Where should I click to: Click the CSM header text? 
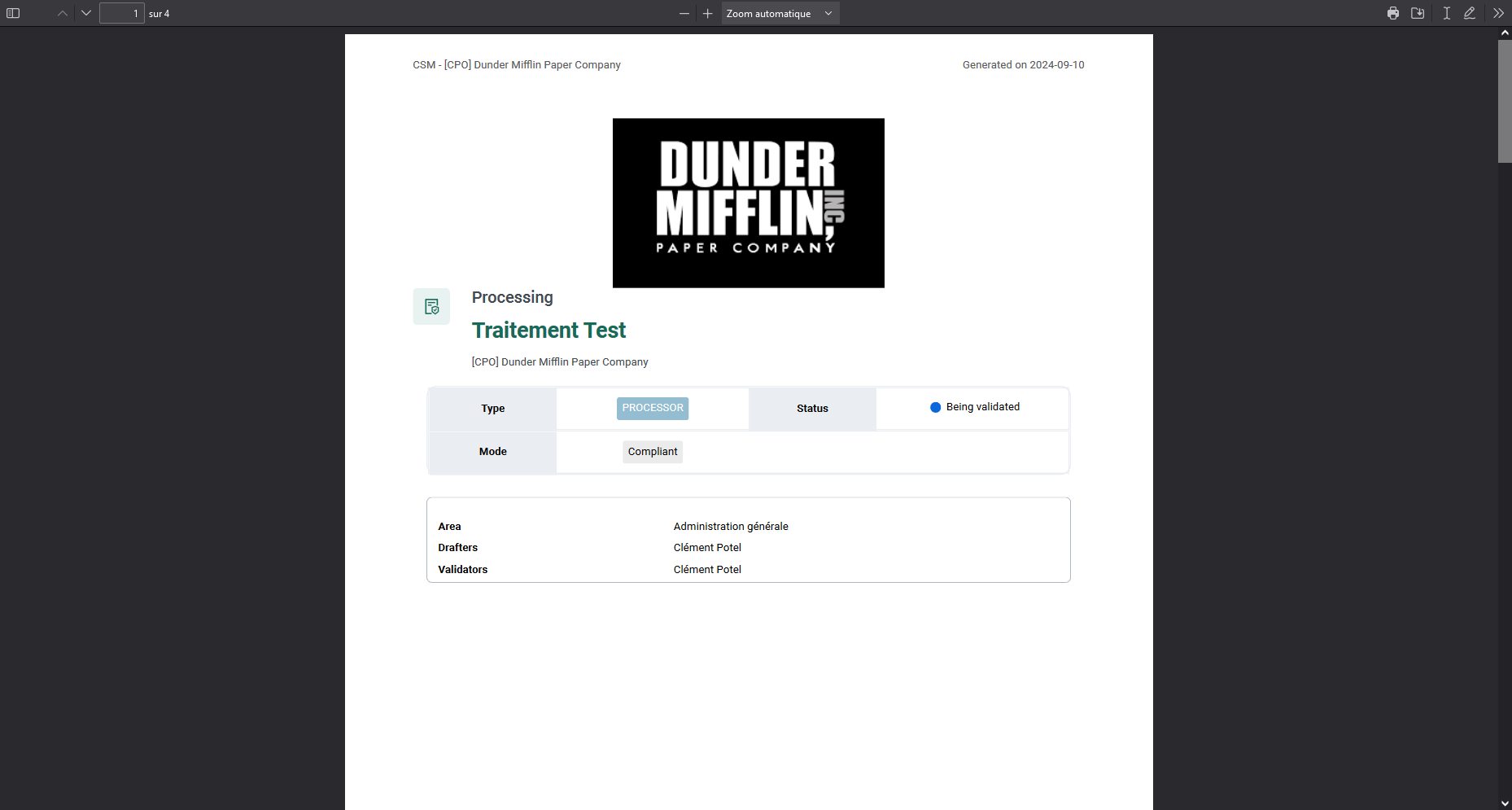(x=517, y=65)
